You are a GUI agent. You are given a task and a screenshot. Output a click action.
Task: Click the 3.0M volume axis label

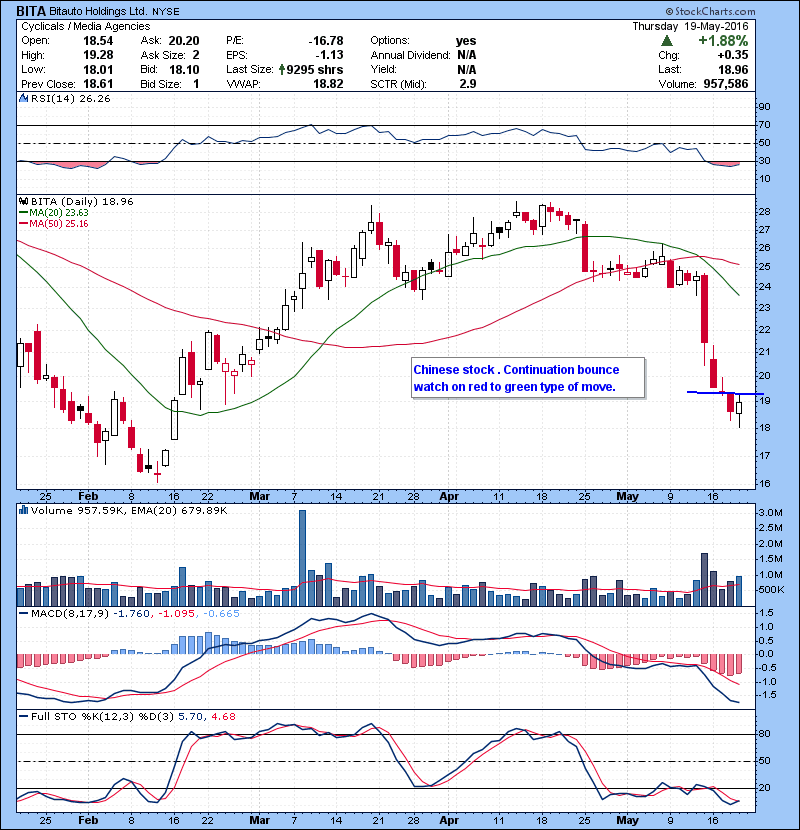[x=770, y=512]
